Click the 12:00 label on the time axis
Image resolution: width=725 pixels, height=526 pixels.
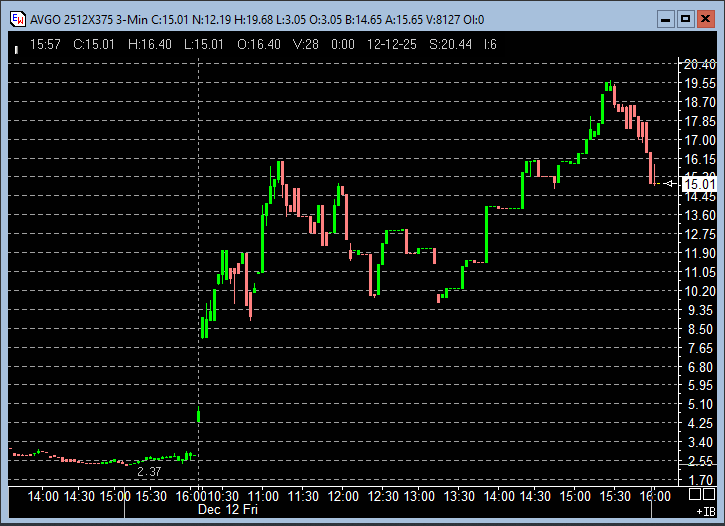(343, 496)
